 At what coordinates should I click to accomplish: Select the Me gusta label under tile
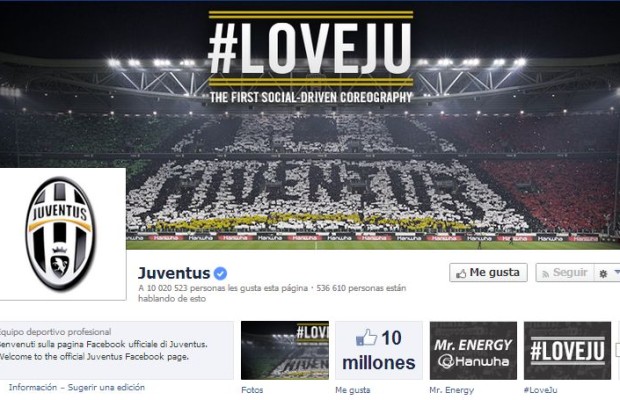point(353,390)
